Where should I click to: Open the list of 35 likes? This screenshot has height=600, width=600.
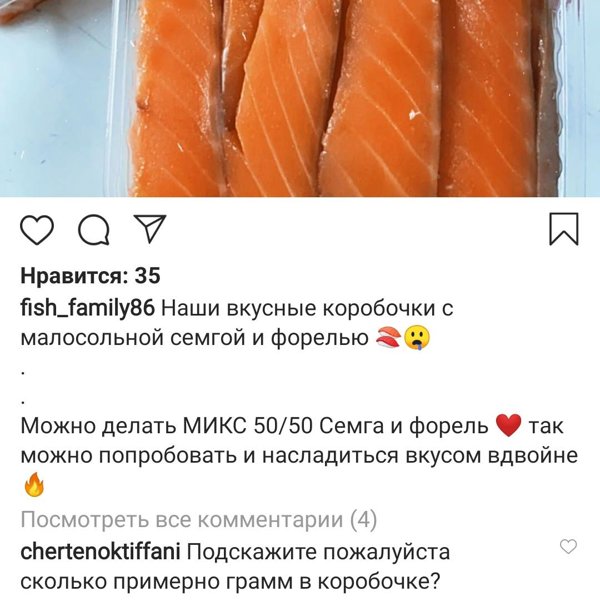90,276
